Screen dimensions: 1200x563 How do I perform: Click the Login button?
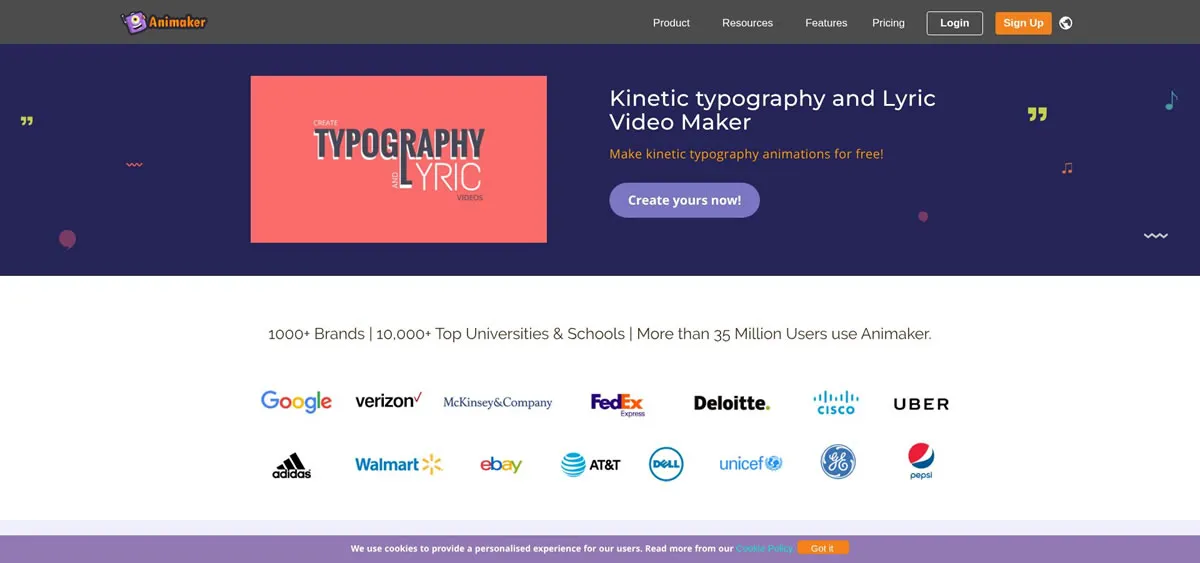tap(955, 23)
